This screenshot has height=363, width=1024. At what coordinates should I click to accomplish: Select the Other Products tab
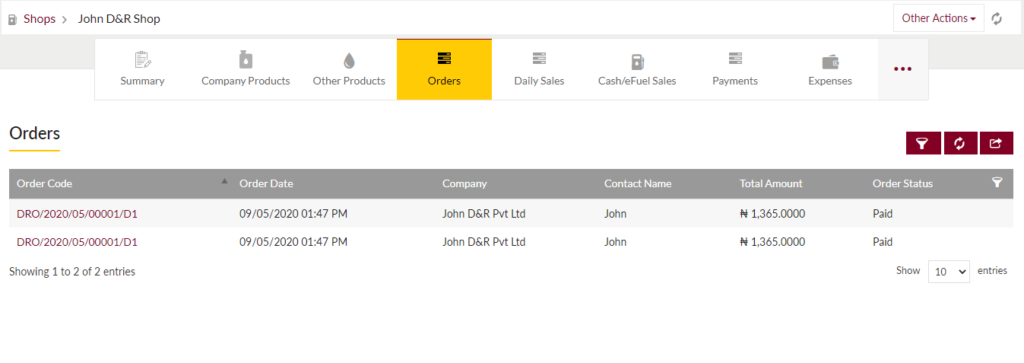click(x=349, y=69)
